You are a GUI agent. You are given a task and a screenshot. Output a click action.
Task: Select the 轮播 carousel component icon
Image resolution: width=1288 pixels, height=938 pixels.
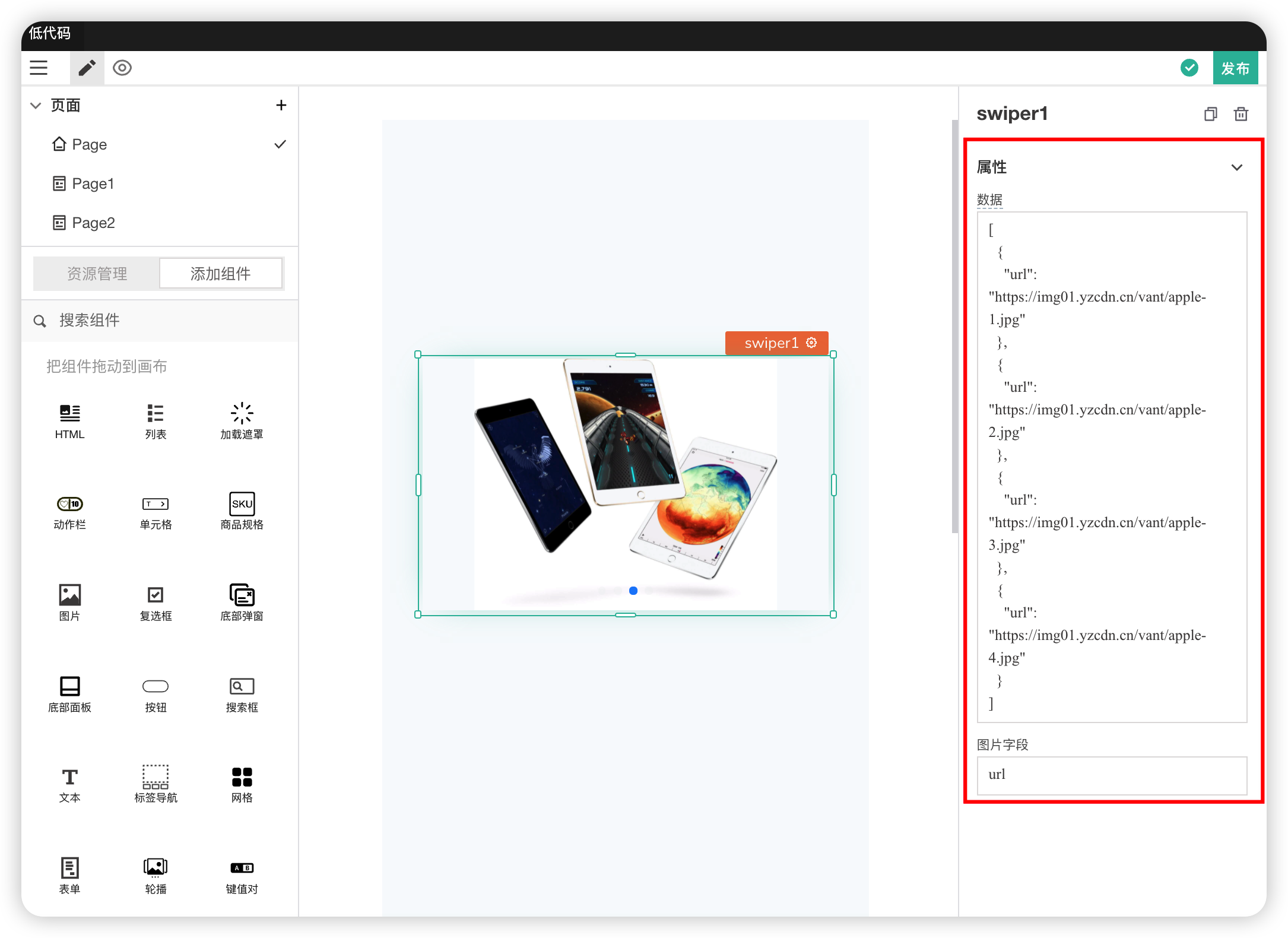(156, 869)
